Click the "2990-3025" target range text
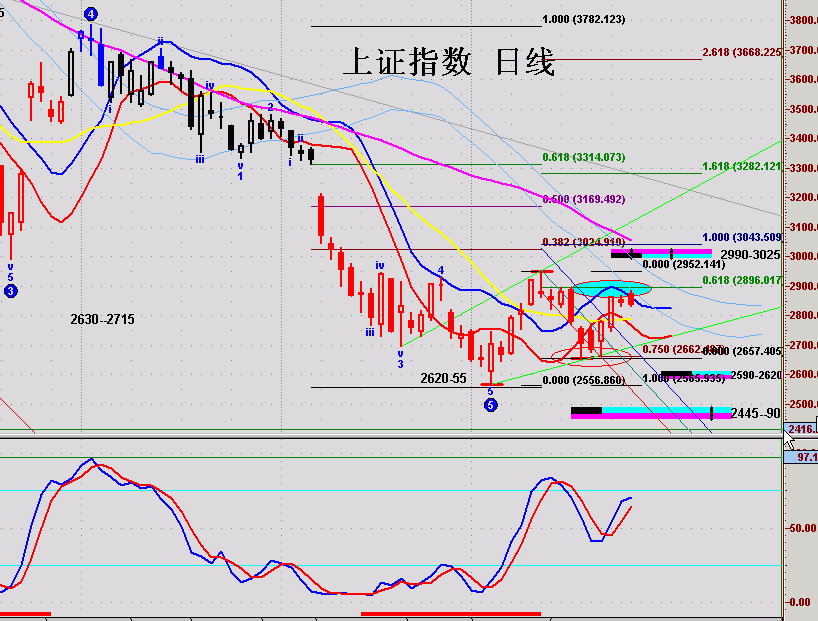Image resolution: width=818 pixels, height=621 pixels. pyautogui.click(x=751, y=255)
